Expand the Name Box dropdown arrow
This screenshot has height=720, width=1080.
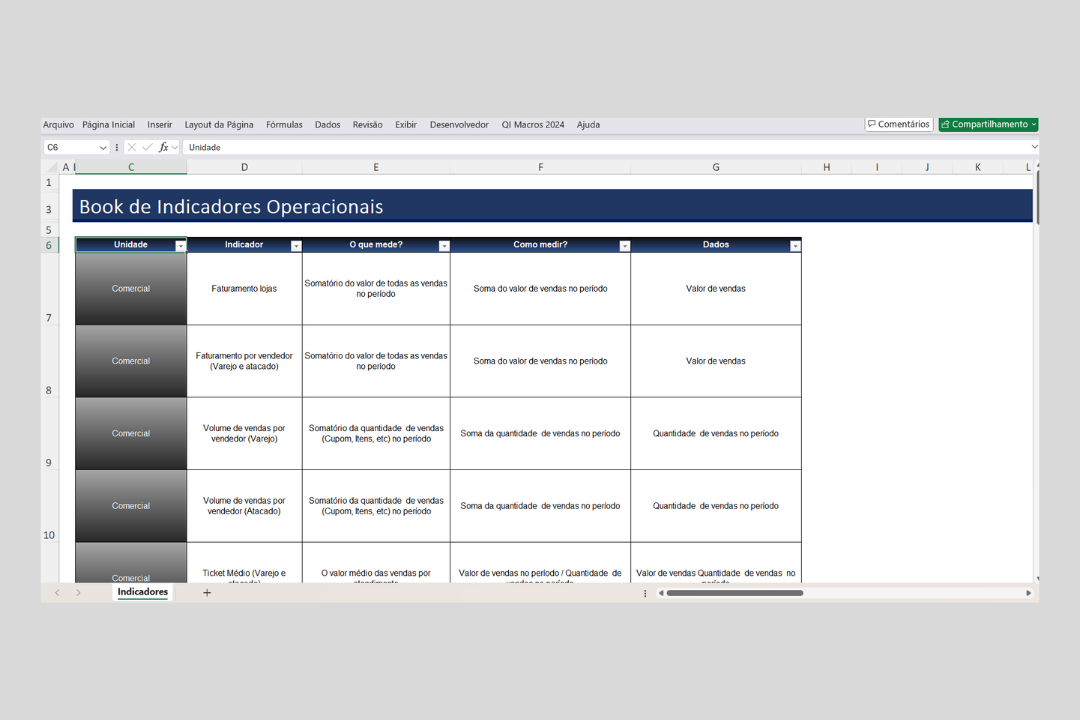103,147
